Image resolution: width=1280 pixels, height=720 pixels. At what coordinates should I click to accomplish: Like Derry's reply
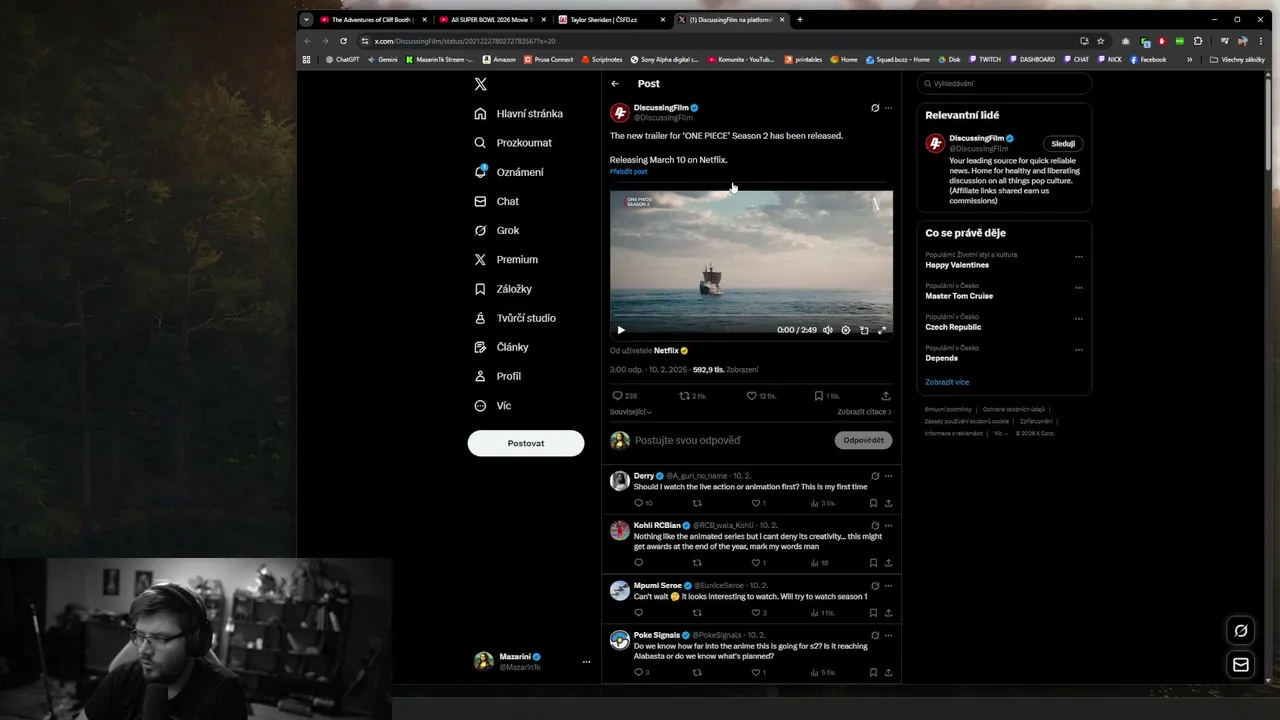[x=758, y=503]
